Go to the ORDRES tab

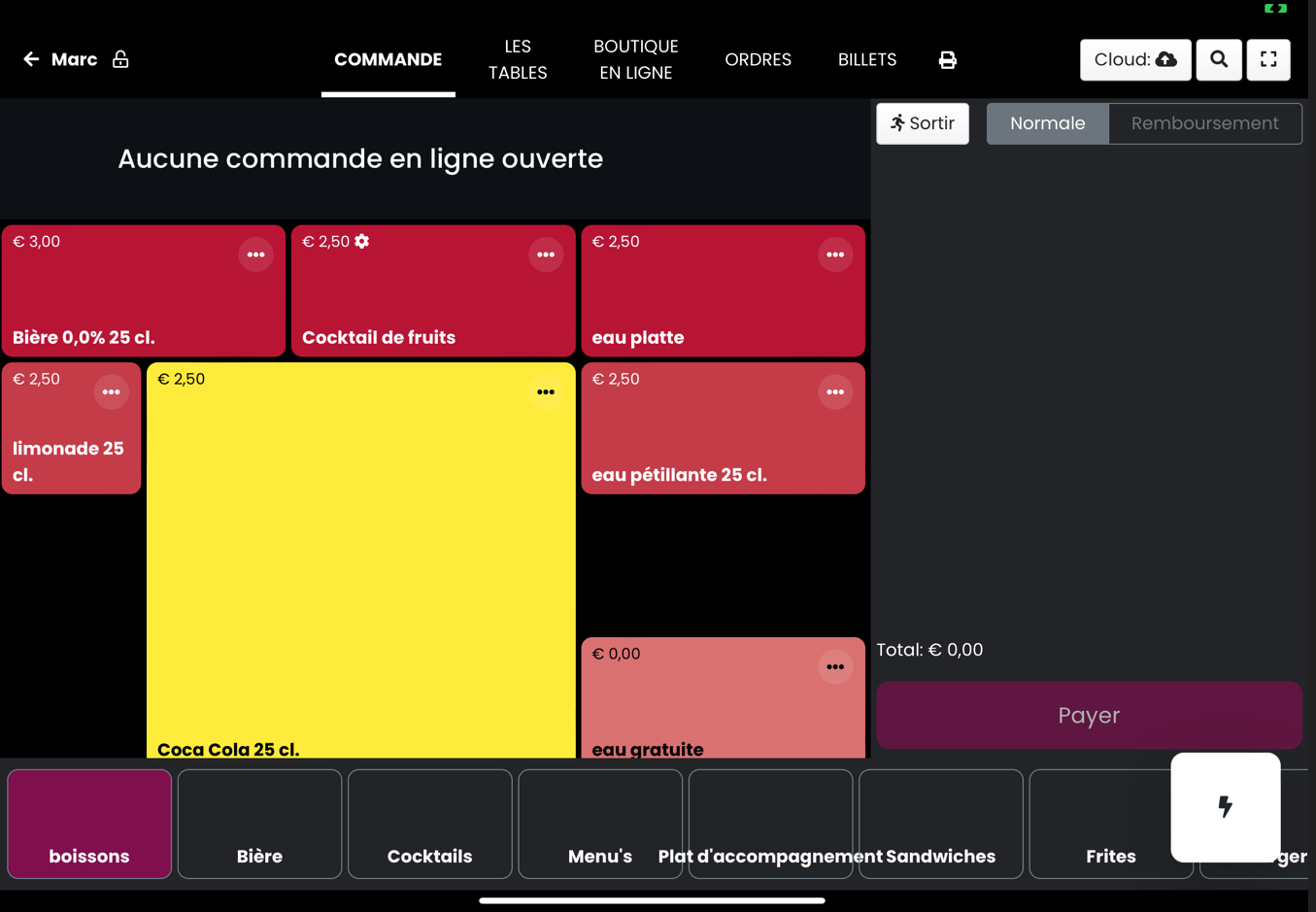point(758,59)
